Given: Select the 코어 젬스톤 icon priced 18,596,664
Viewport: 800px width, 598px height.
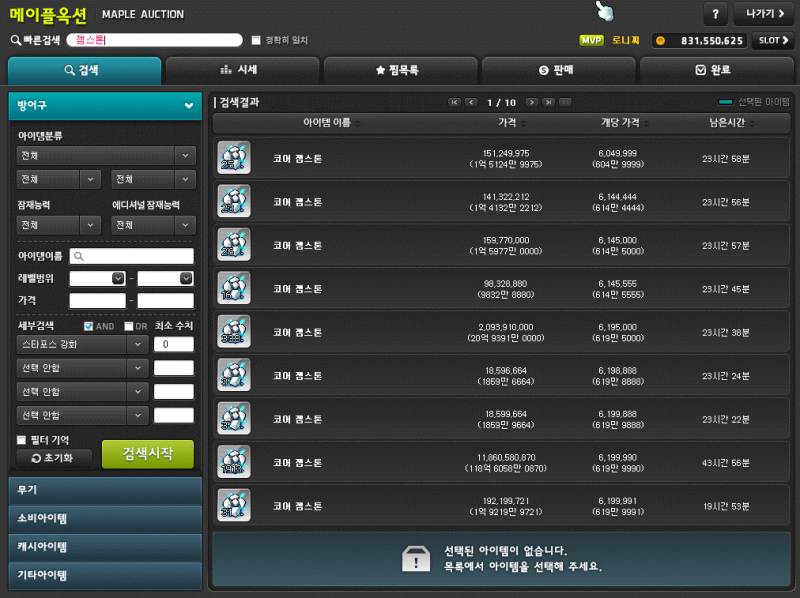Looking at the screenshot, I should [x=234, y=375].
